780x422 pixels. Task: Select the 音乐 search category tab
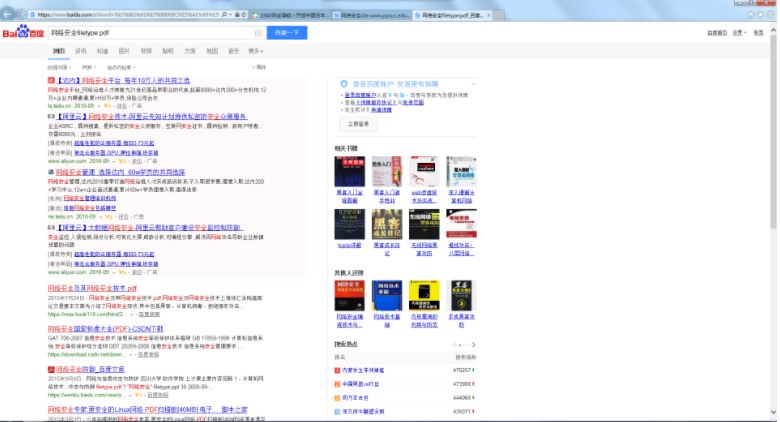click(234, 51)
